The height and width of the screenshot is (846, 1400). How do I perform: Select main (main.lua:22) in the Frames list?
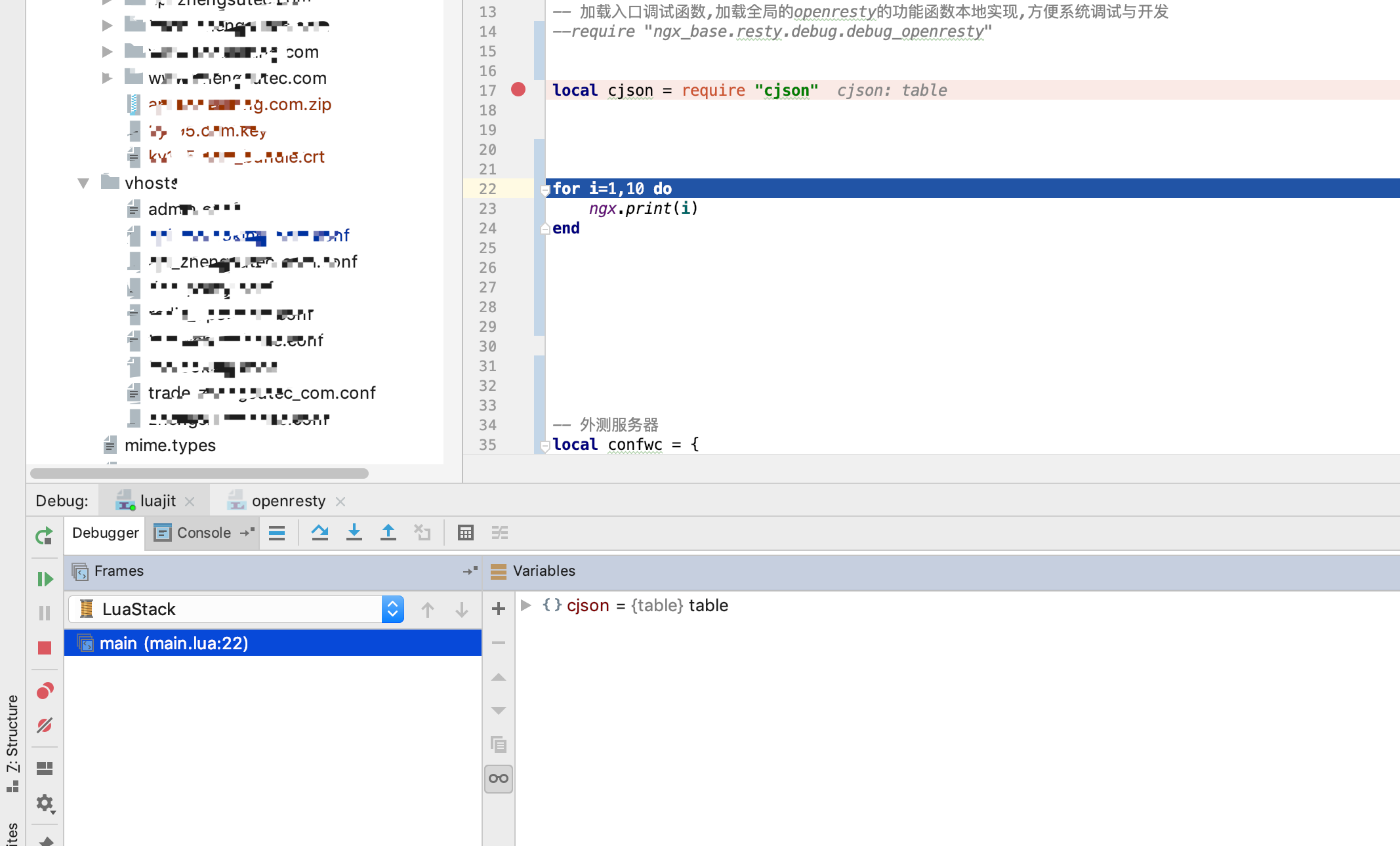click(175, 643)
